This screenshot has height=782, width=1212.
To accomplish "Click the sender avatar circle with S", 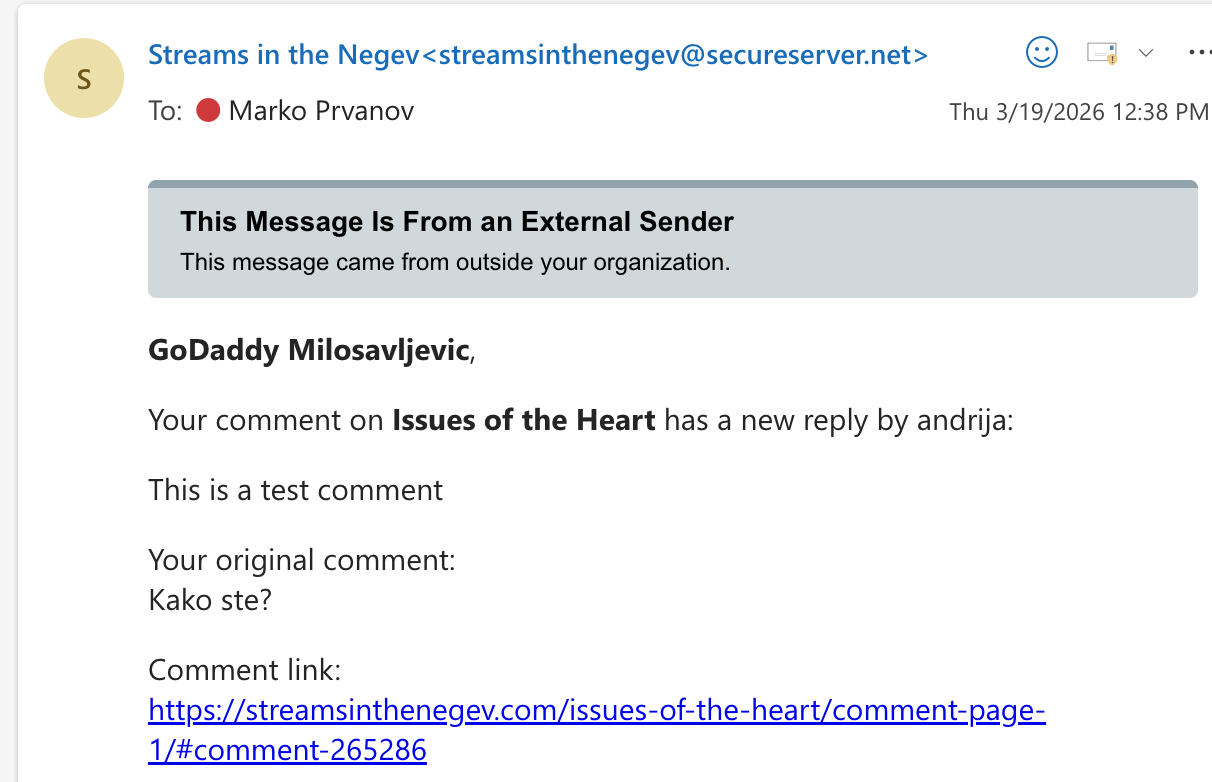I will [x=84, y=78].
